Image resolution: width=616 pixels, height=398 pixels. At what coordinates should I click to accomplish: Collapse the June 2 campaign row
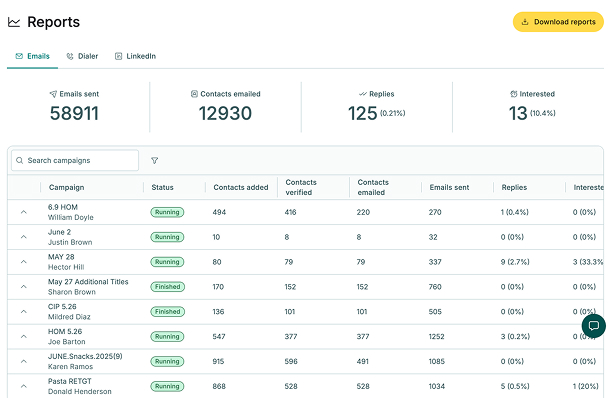(24, 237)
